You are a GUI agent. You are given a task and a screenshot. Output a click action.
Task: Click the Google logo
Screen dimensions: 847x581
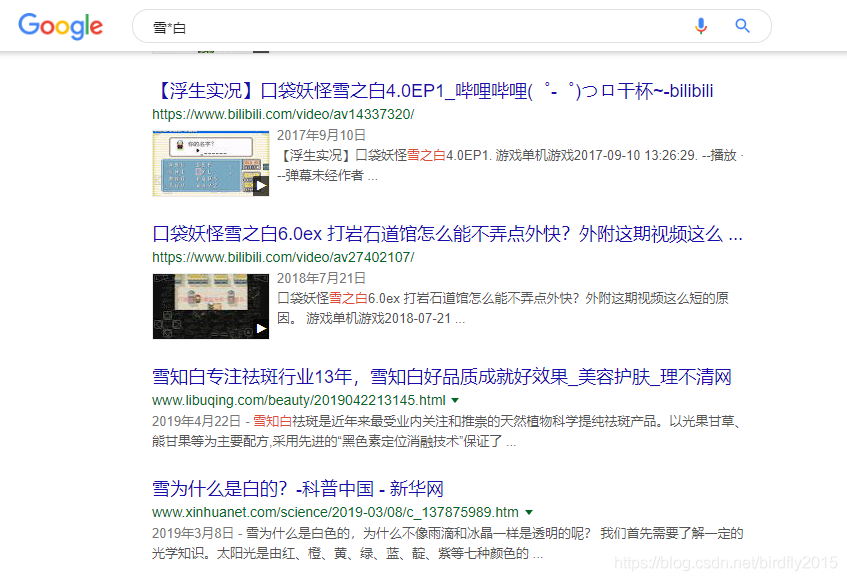(x=60, y=26)
